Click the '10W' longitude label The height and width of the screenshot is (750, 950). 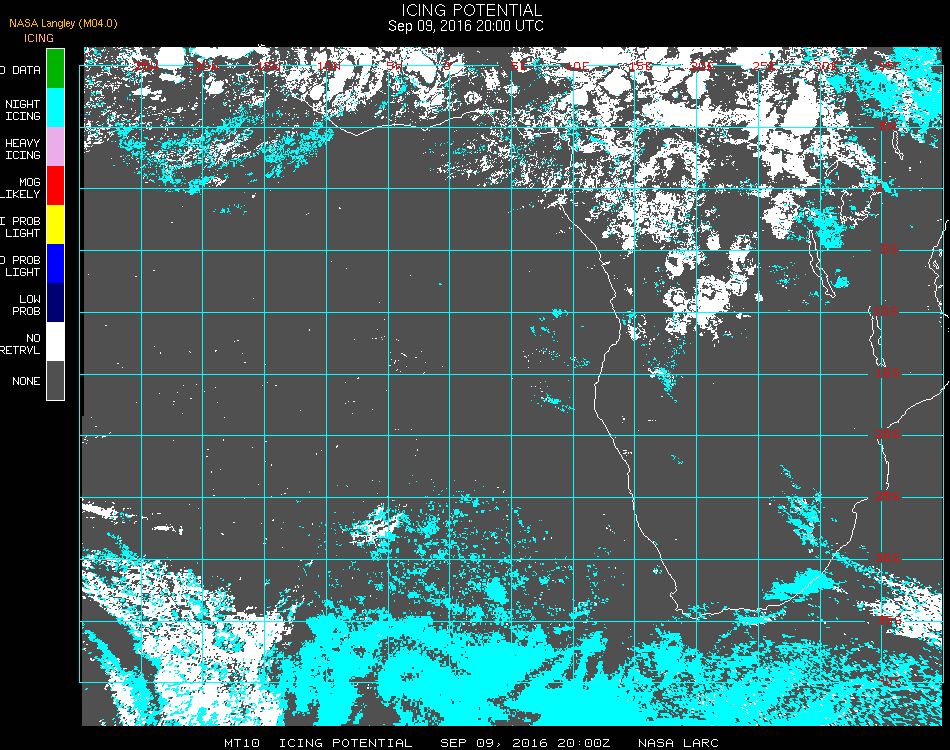click(329, 66)
